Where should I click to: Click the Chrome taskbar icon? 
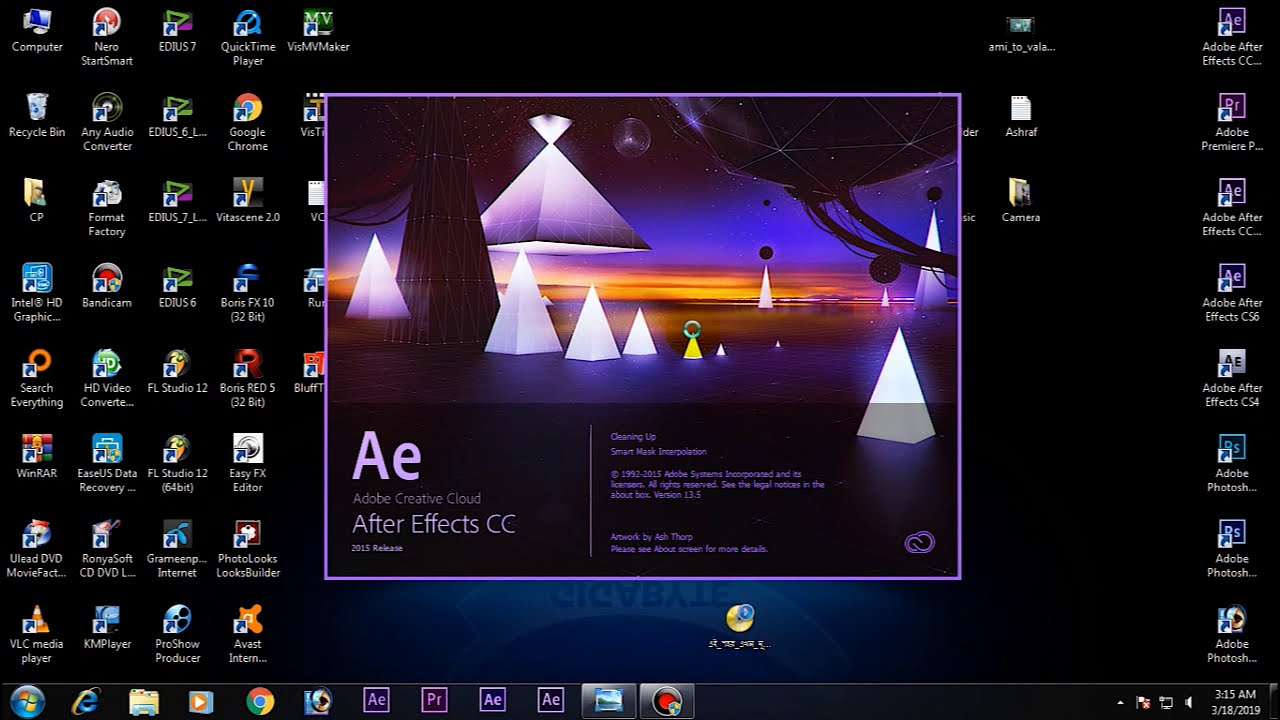(x=260, y=701)
